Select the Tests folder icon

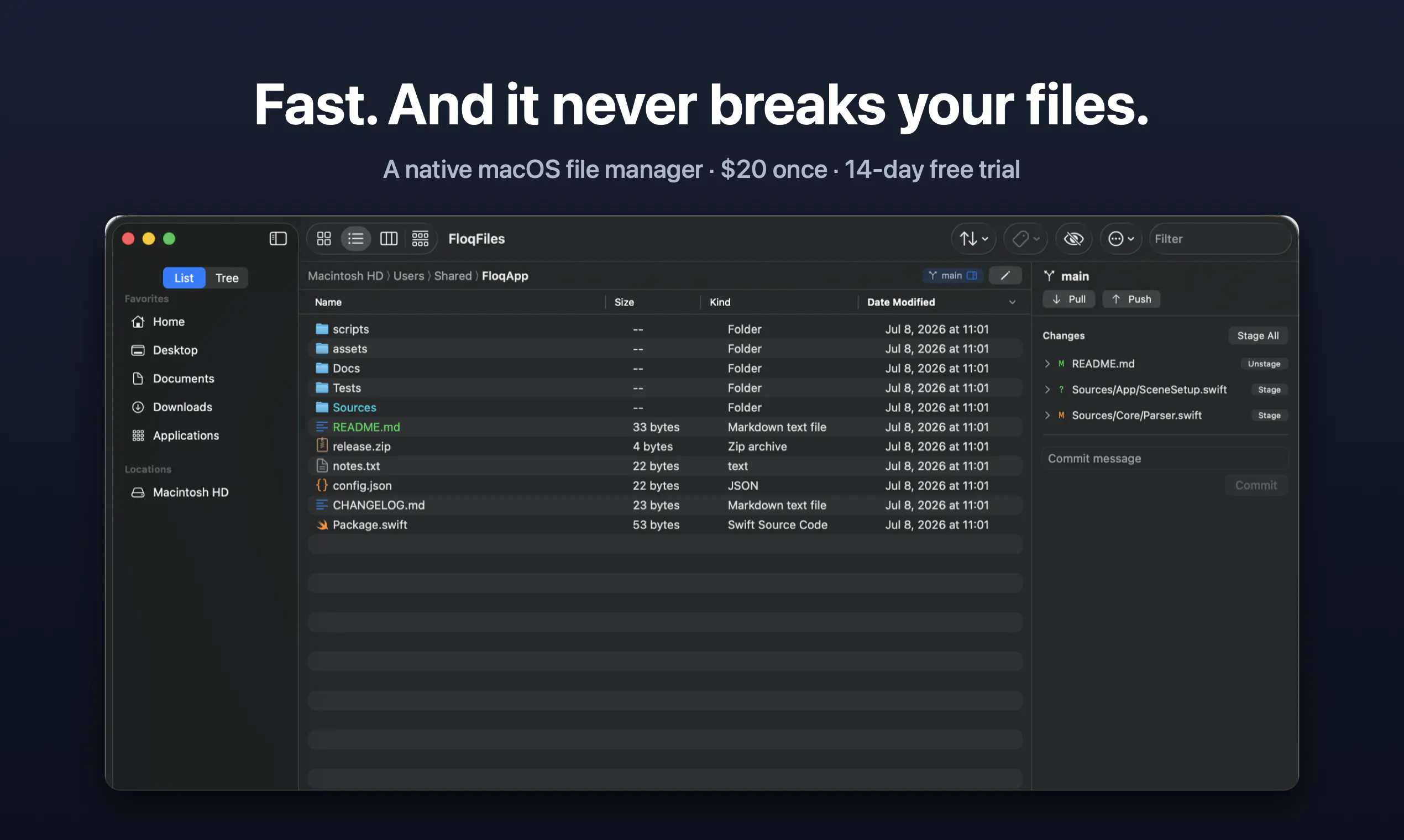pyautogui.click(x=322, y=388)
